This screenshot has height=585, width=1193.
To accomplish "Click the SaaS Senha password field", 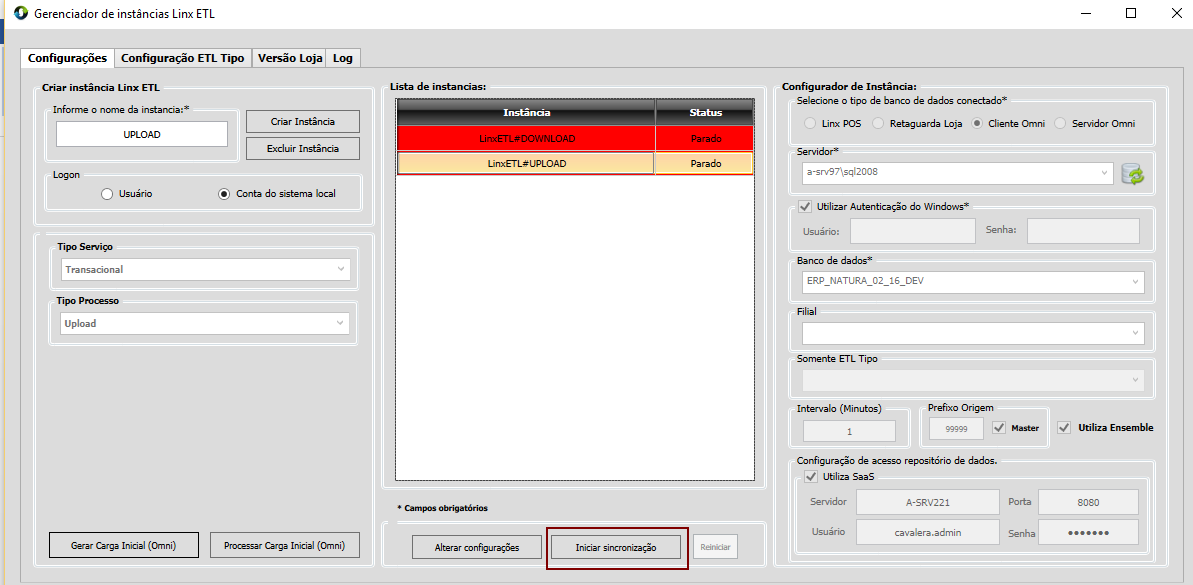I will click(x=1088, y=532).
